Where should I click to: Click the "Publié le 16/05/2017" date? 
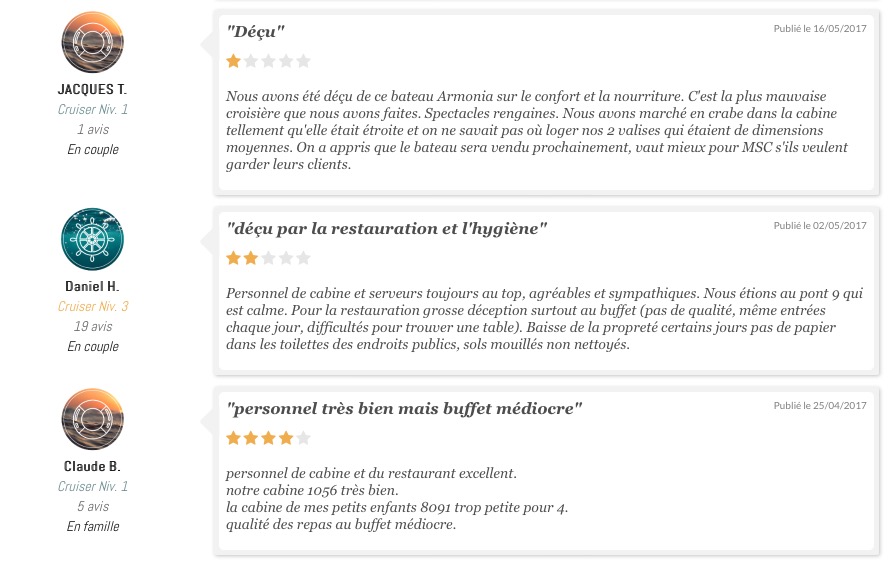coord(819,29)
